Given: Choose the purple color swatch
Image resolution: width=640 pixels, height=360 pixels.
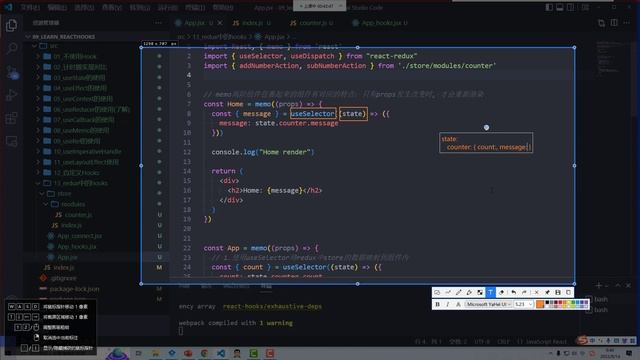Looking at the screenshot, I should click(586, 302).
